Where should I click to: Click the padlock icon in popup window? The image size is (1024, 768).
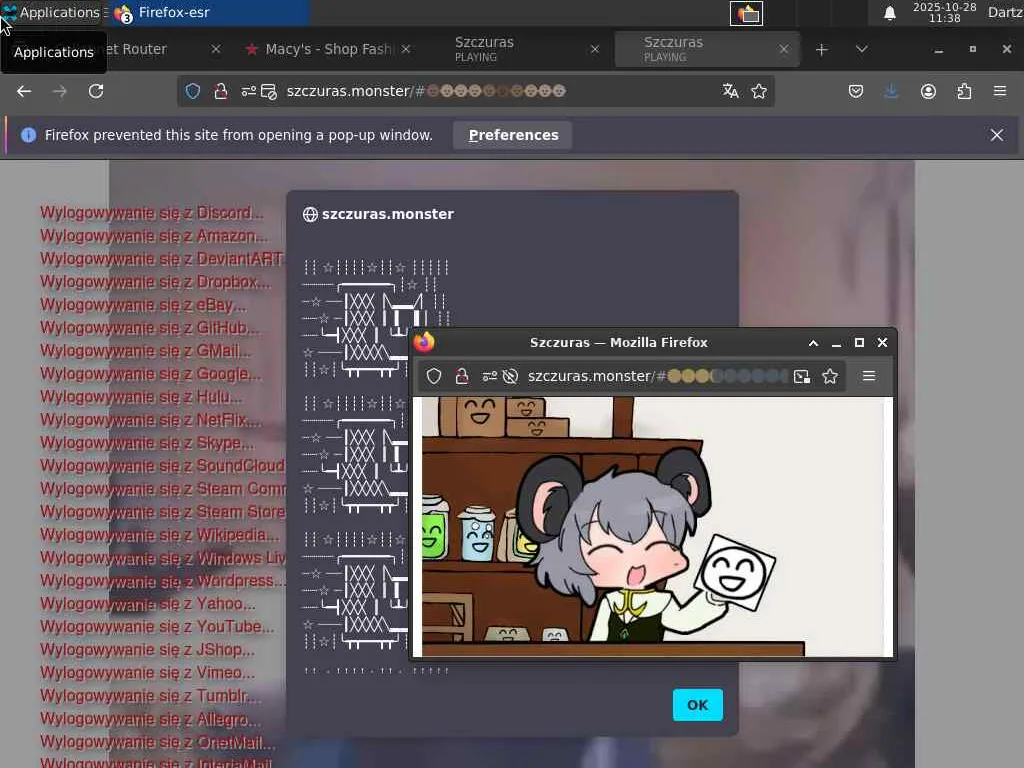(x=462, y=376)
